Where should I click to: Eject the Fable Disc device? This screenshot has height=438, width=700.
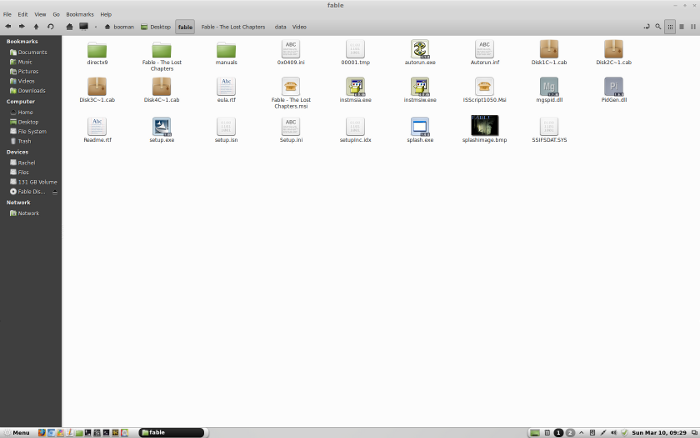(55, 192)
